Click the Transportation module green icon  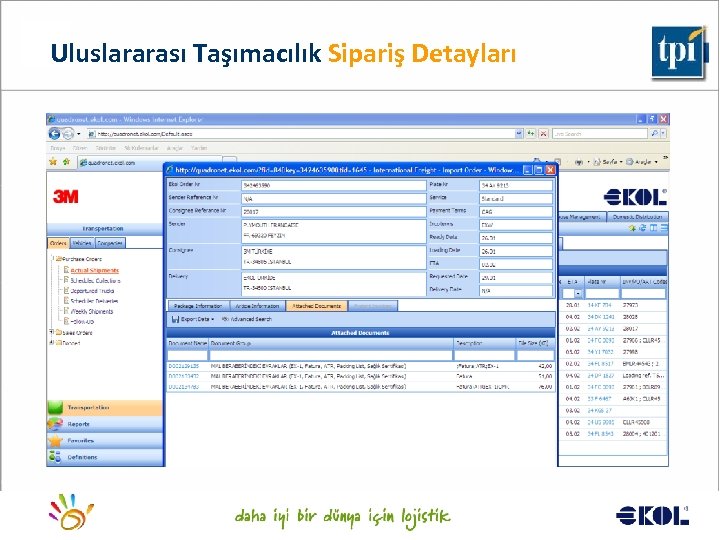(x=55, y=408)
